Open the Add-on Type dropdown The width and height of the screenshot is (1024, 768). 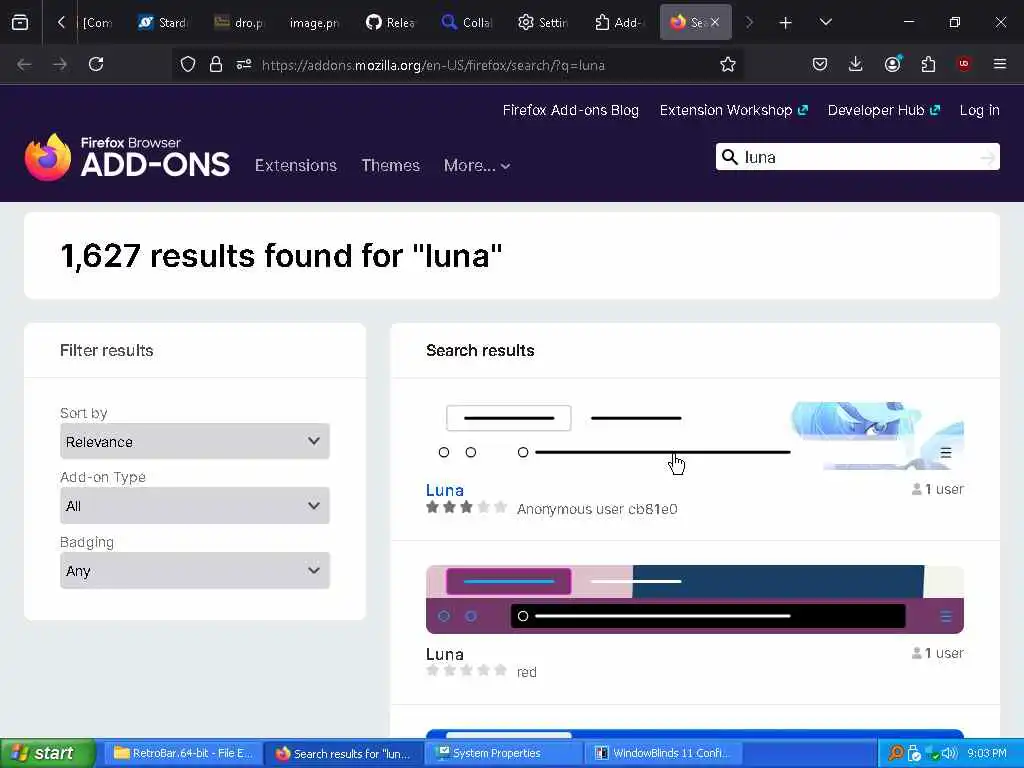tap(195, 505)
